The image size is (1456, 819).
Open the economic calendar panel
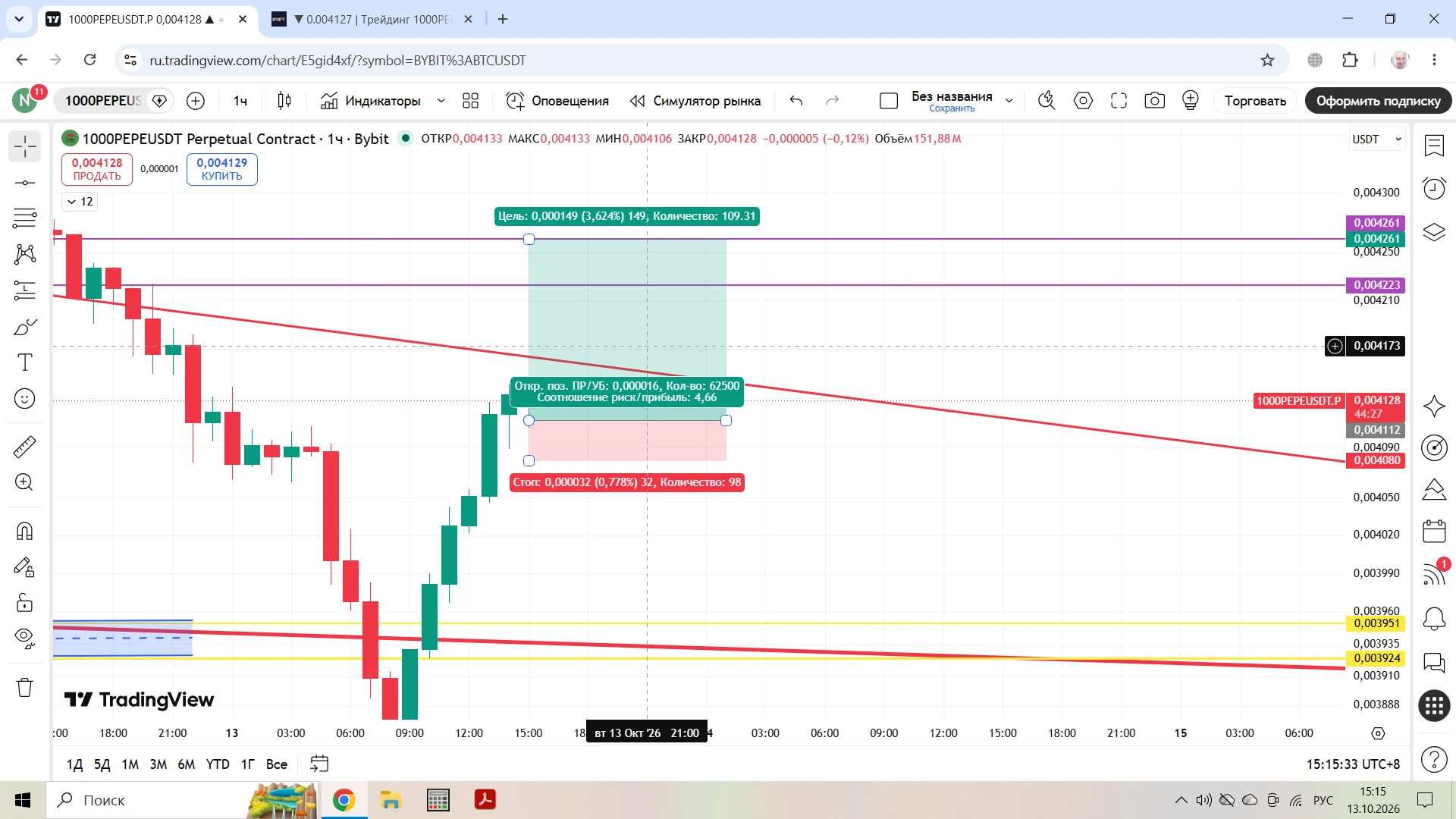1434,531
